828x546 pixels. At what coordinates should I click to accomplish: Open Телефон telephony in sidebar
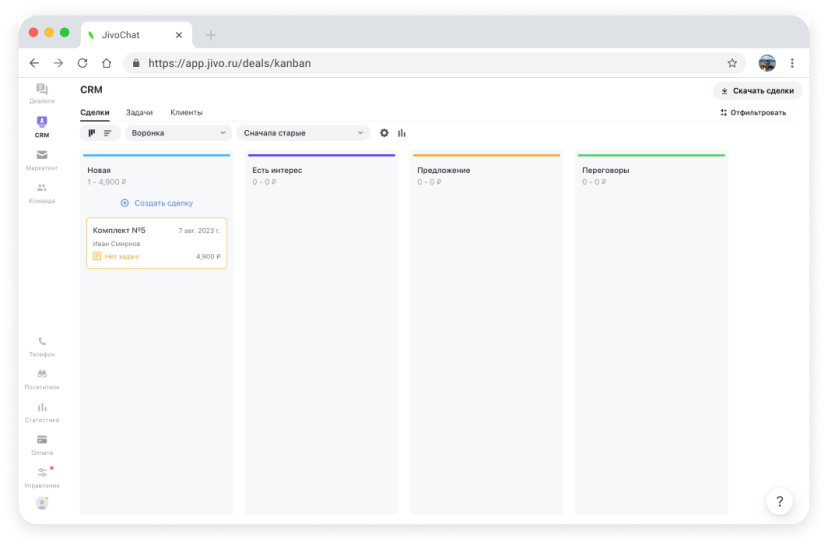(42, 346)
